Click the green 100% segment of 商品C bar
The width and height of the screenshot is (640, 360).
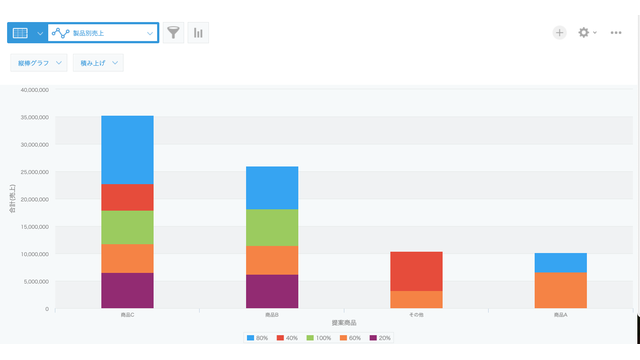pos(127,228)
